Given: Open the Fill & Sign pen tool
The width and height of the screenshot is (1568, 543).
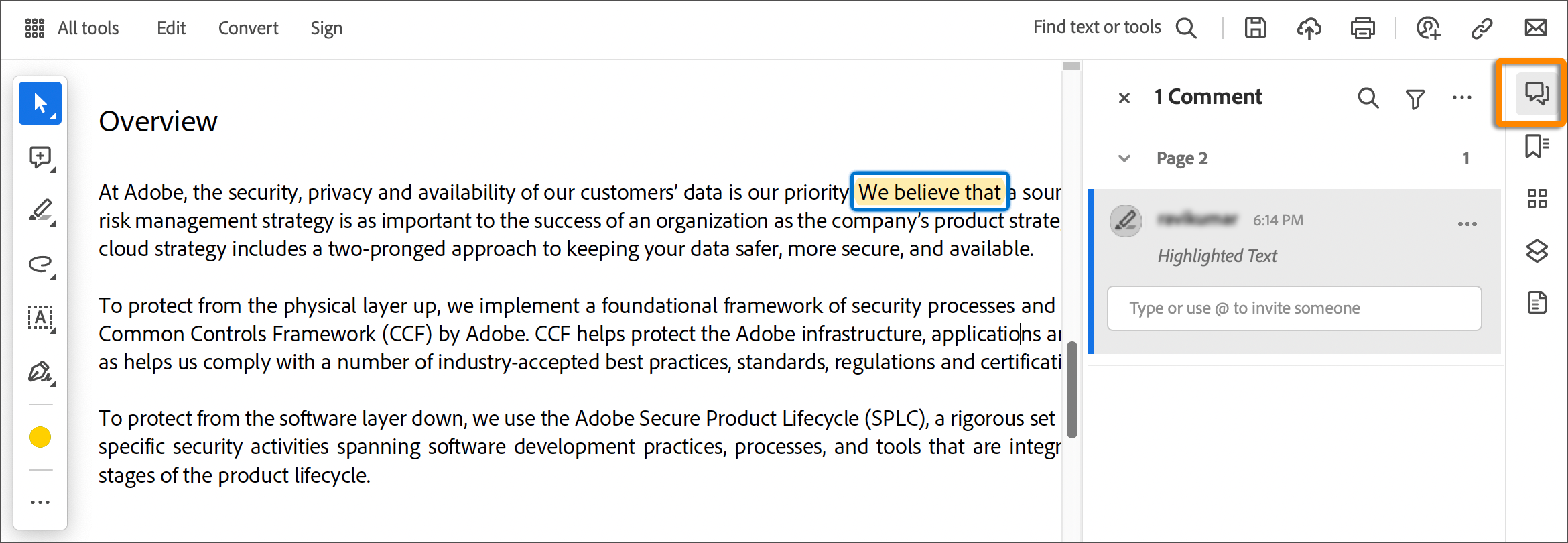Looking at the screenshot, I should point(41,372).
